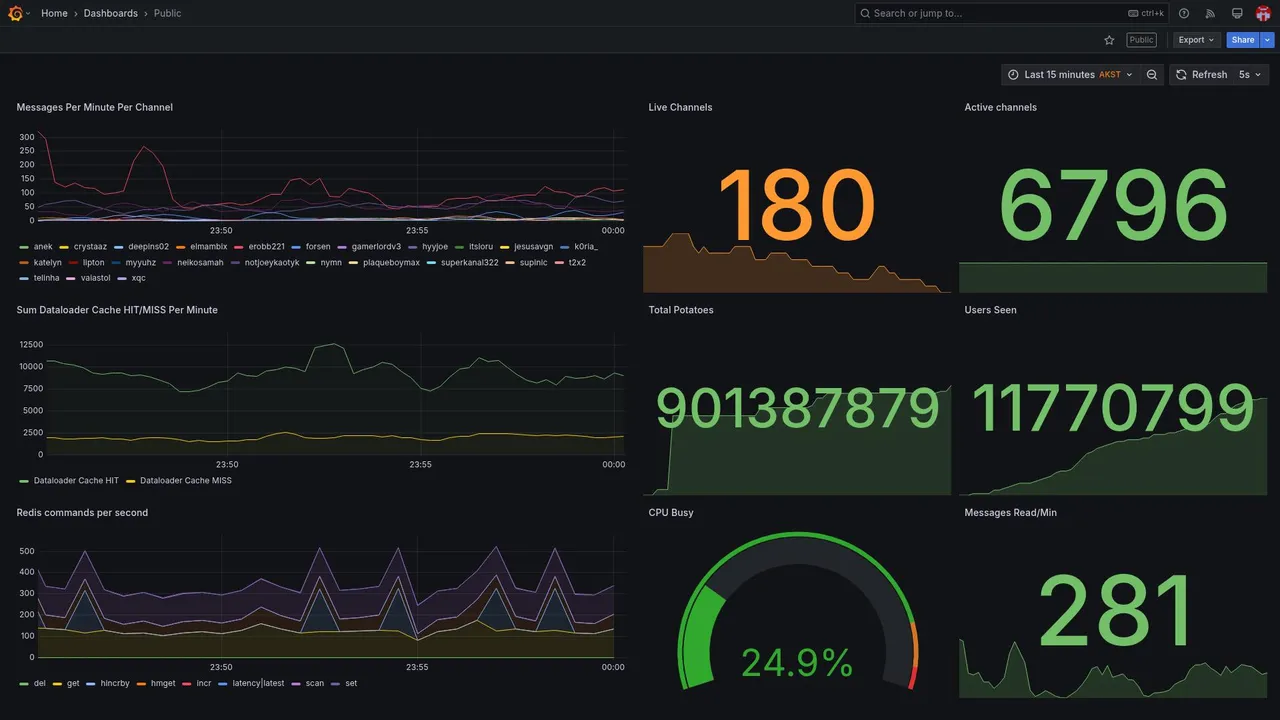
Task: Navigate to Dashboards breadcrumb
Action: pos(111,13)
